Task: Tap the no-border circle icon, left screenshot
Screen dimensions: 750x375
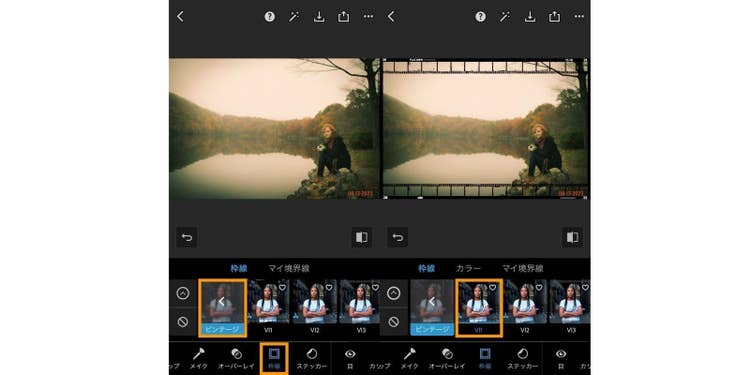Action: [183, 322]
